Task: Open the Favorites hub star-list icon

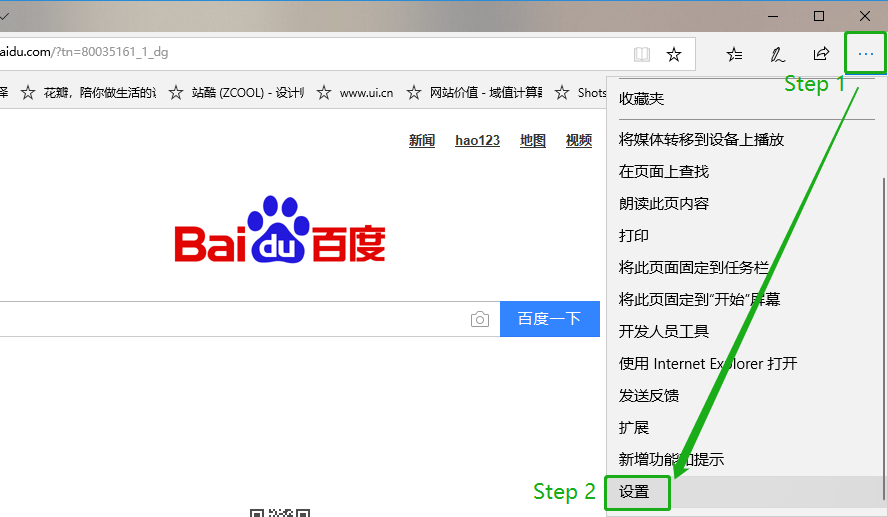Action: coord(735,54)
